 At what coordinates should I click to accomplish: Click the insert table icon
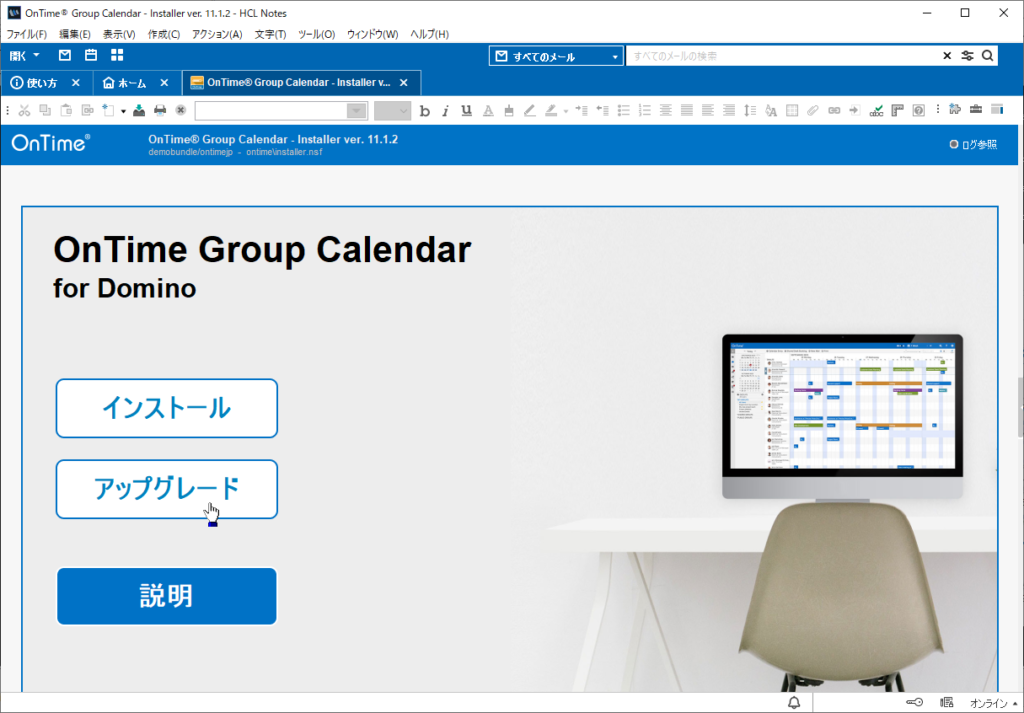(792, 110)
